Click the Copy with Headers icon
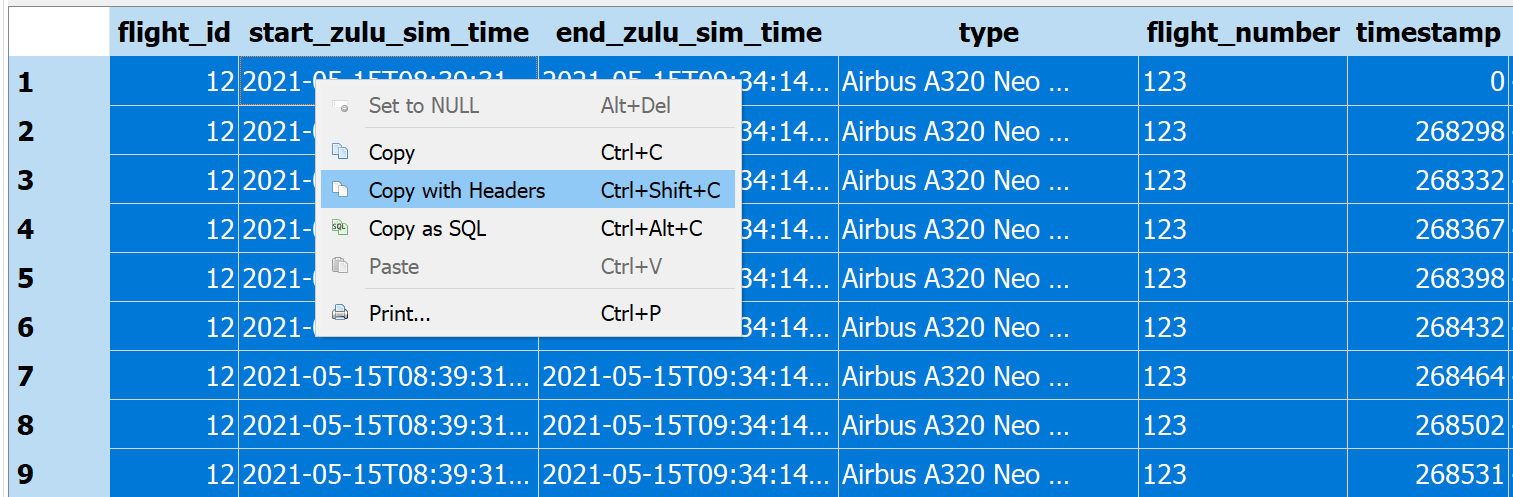1513x497 pixels. click(x=341, y=190)
